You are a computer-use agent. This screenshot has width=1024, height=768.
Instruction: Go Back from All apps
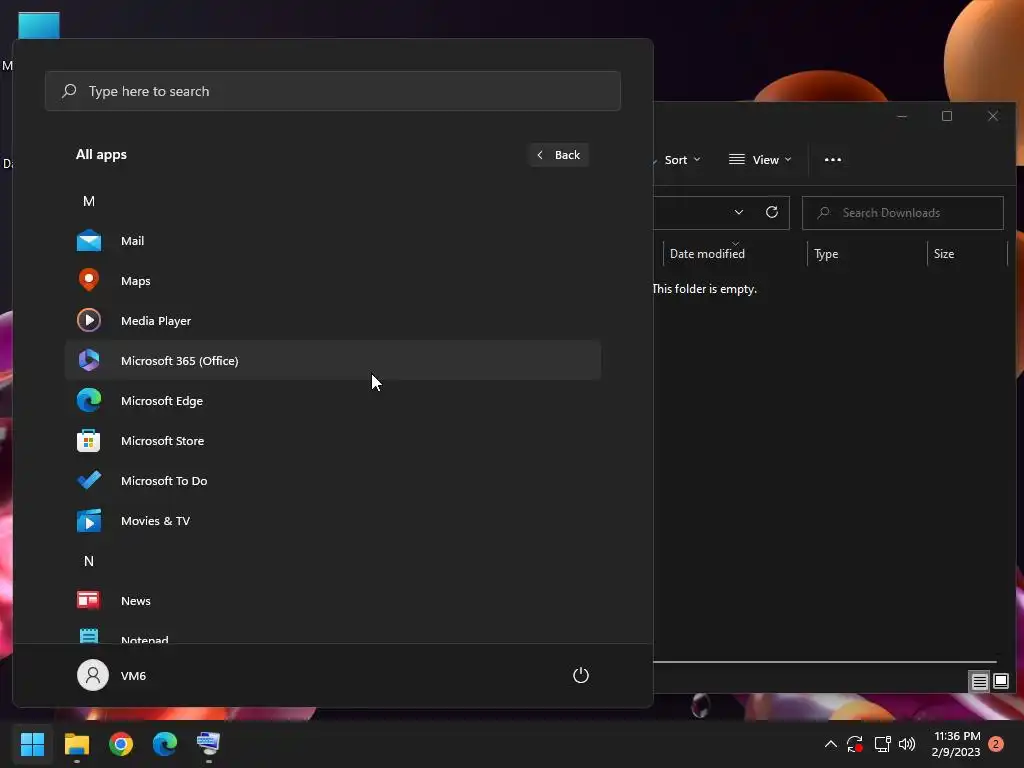559,155
